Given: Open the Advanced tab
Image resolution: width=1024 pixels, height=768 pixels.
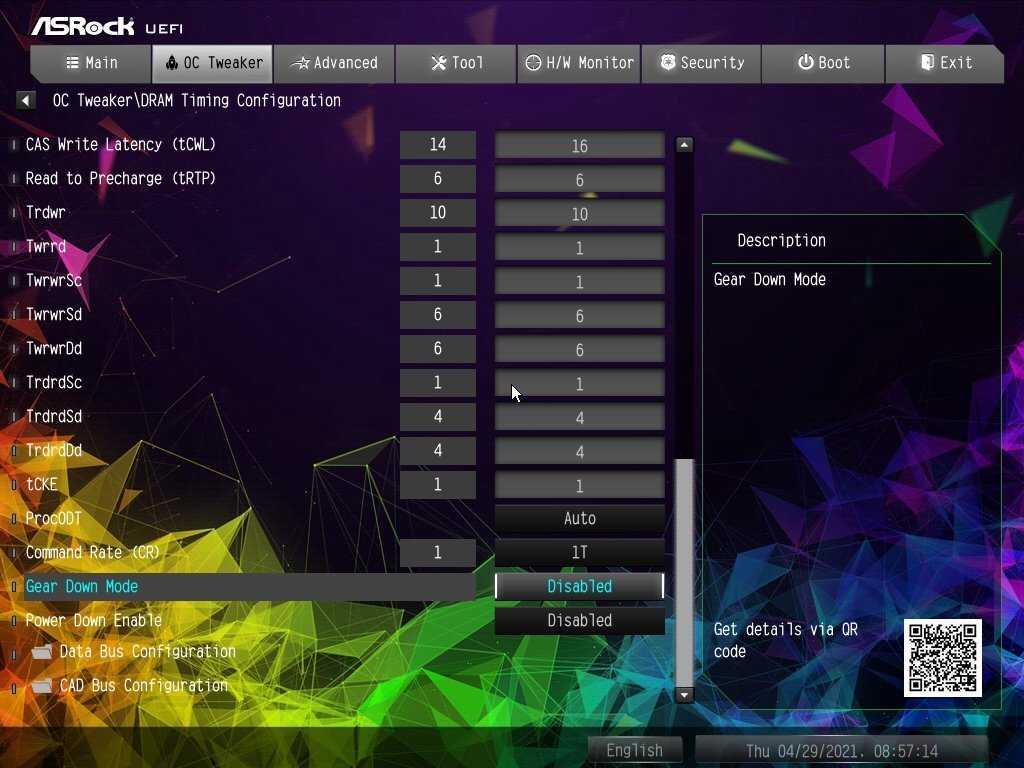Looking at the screenshot, I should [x=334, y=63].
